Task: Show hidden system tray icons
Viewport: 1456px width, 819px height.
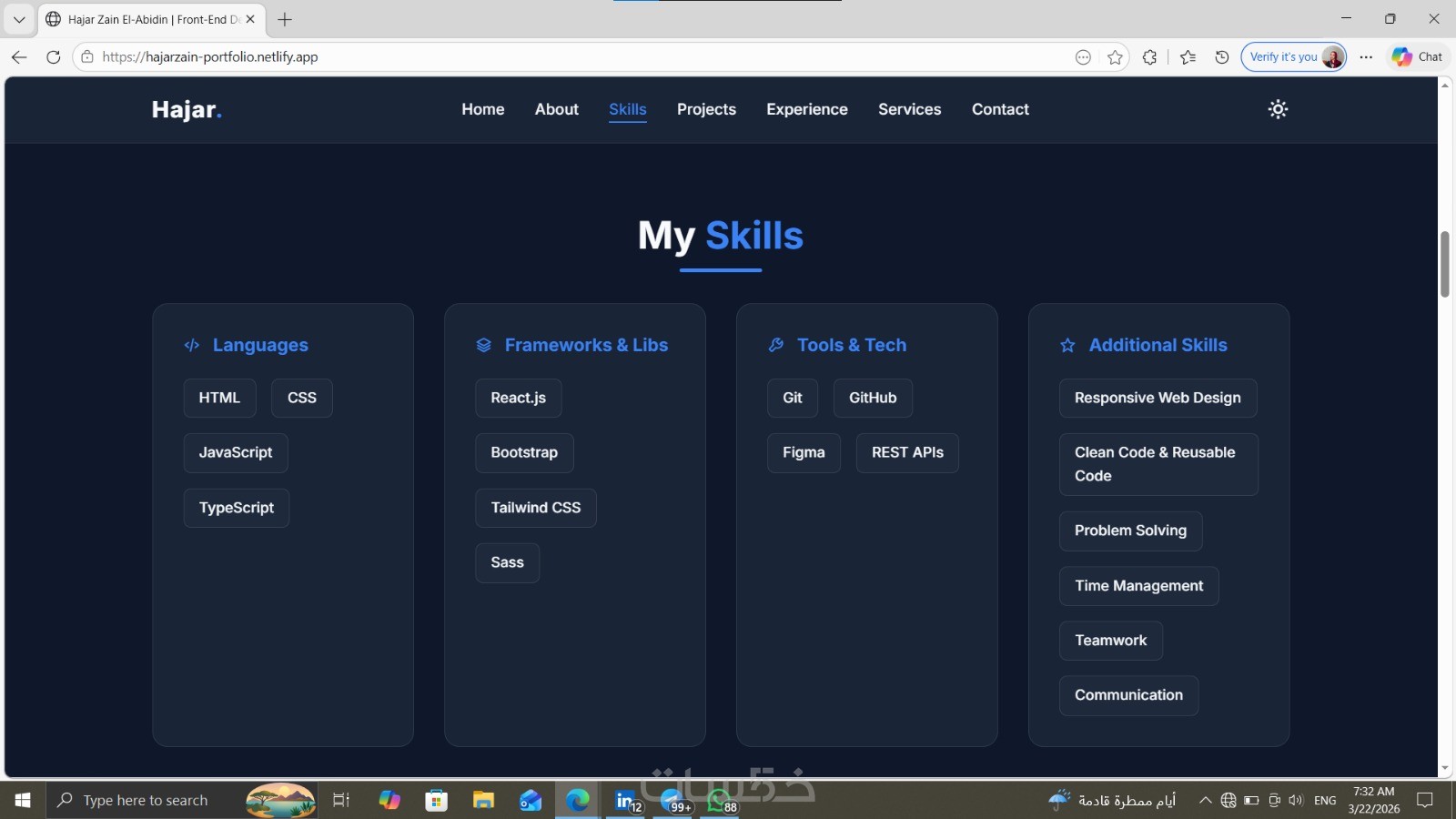Action: 1205,800
